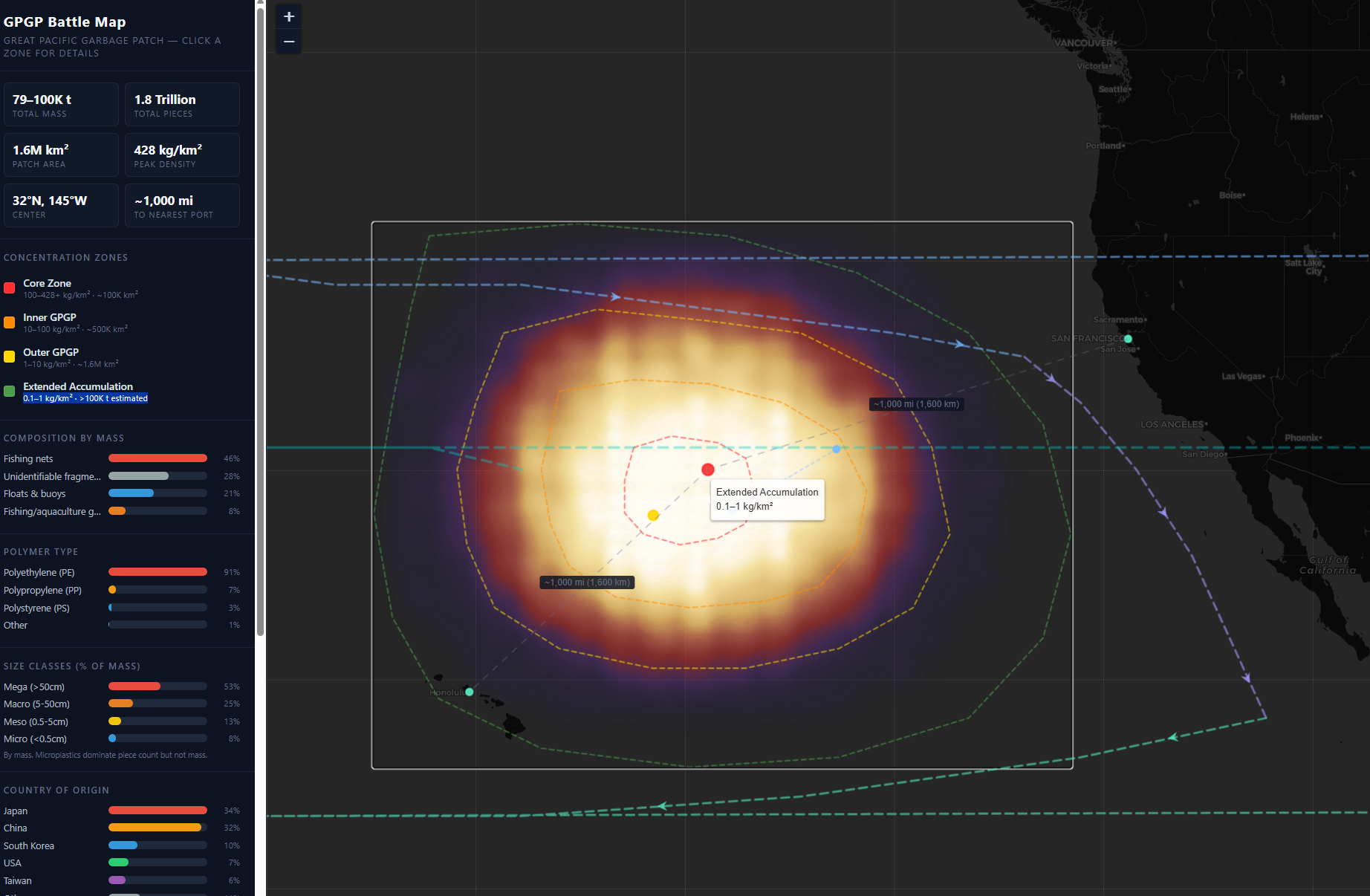The width and height of the screenshot is (1370, 896).
Task: Click the sidebar vertical scrollbar
Action: click(x=260, y=319)
